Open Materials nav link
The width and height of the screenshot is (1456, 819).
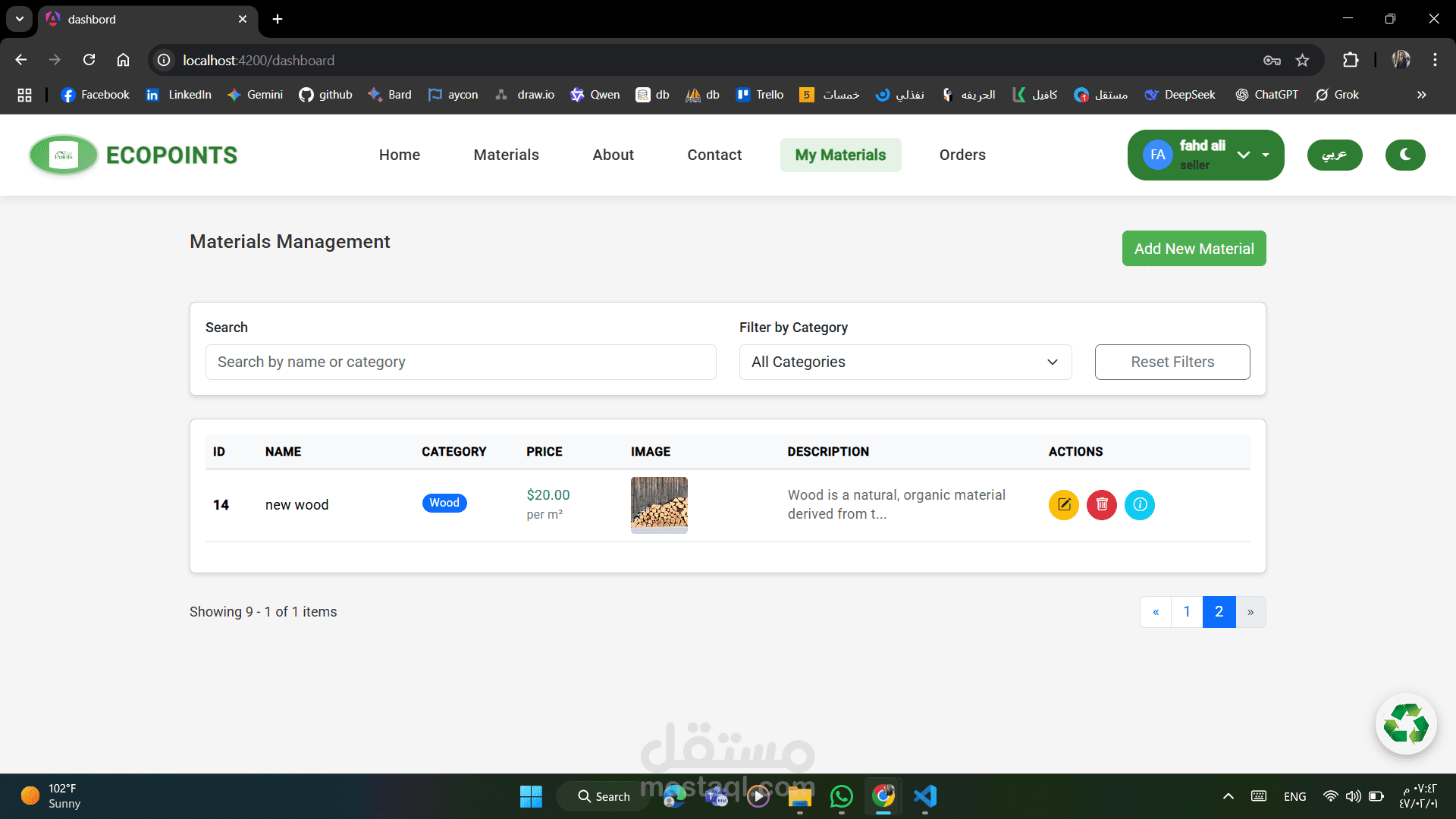pyautogui.click(x=506, y=155)
